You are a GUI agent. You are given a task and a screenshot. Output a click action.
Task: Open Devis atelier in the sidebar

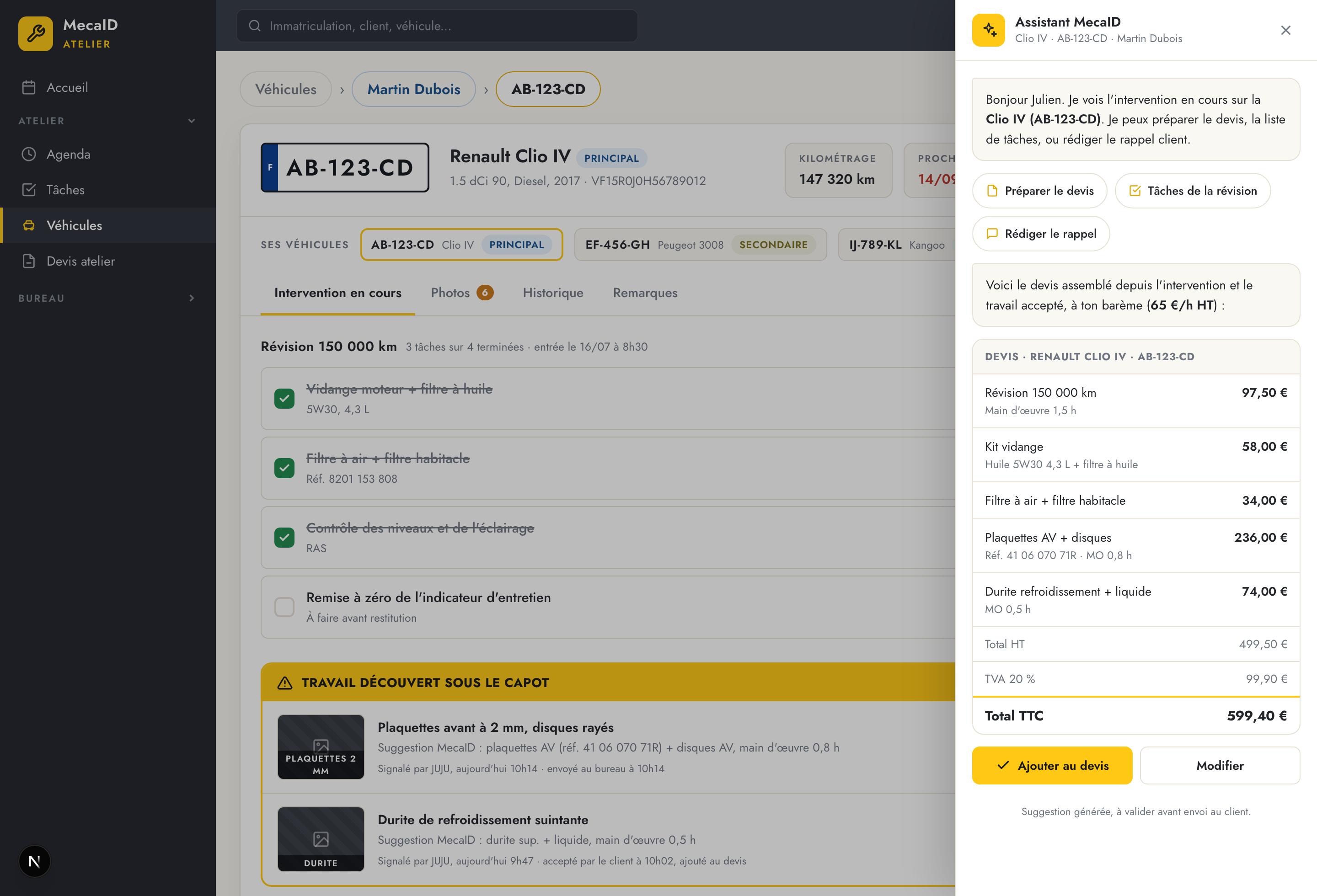point(107,261)
